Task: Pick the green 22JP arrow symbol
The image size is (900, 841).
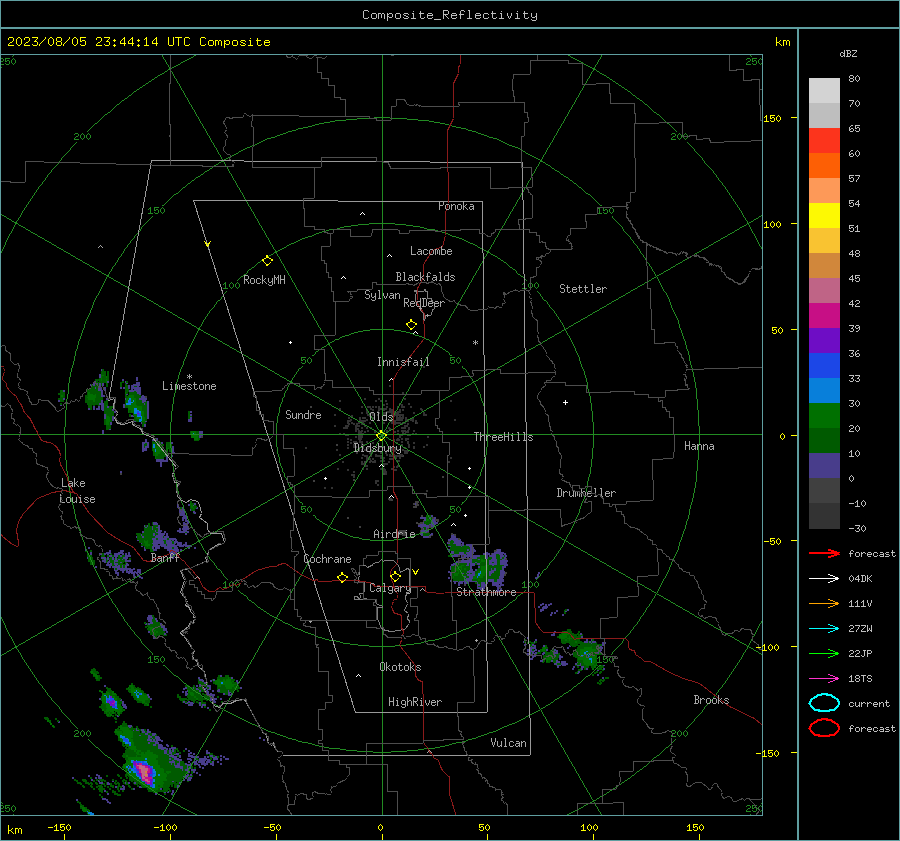Action: click(824, 653)
